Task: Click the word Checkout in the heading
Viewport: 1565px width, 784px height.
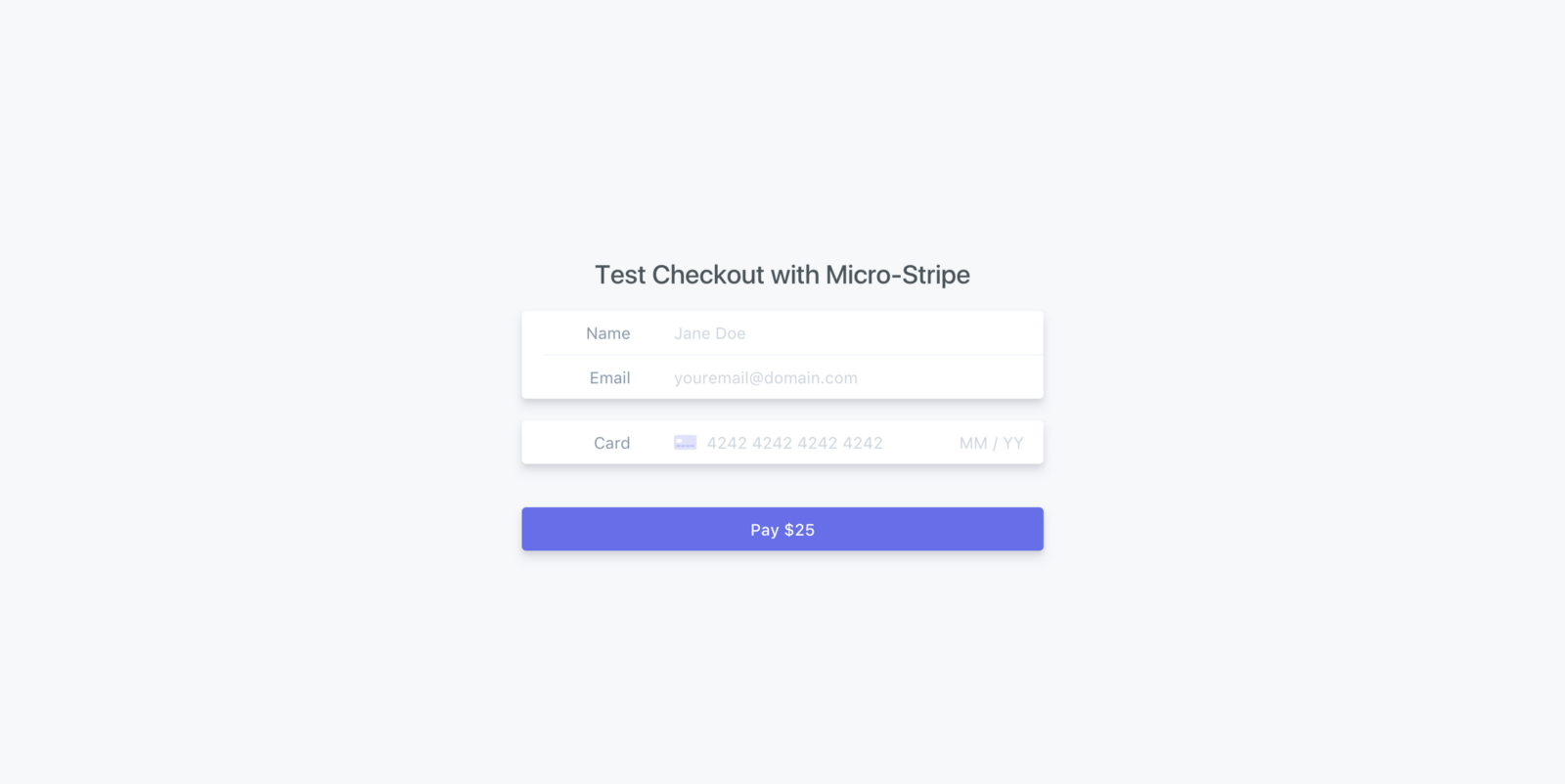Action: click(707, 275)
